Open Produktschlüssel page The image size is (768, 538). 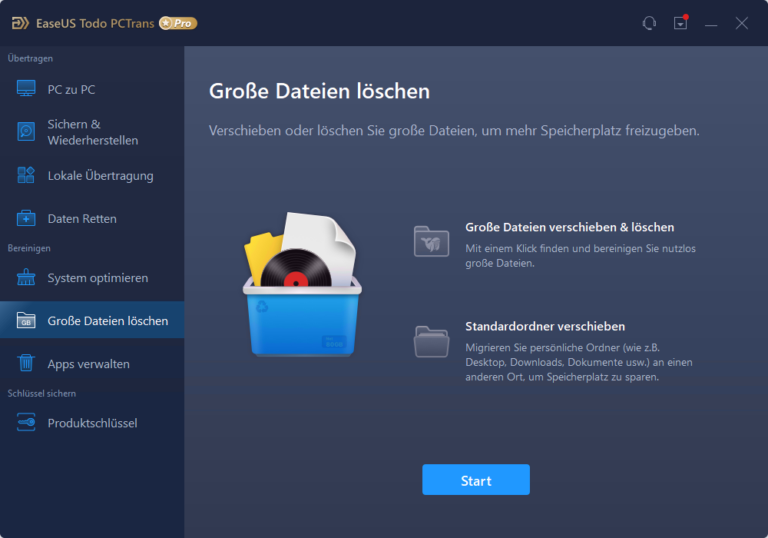pos(92,423)
